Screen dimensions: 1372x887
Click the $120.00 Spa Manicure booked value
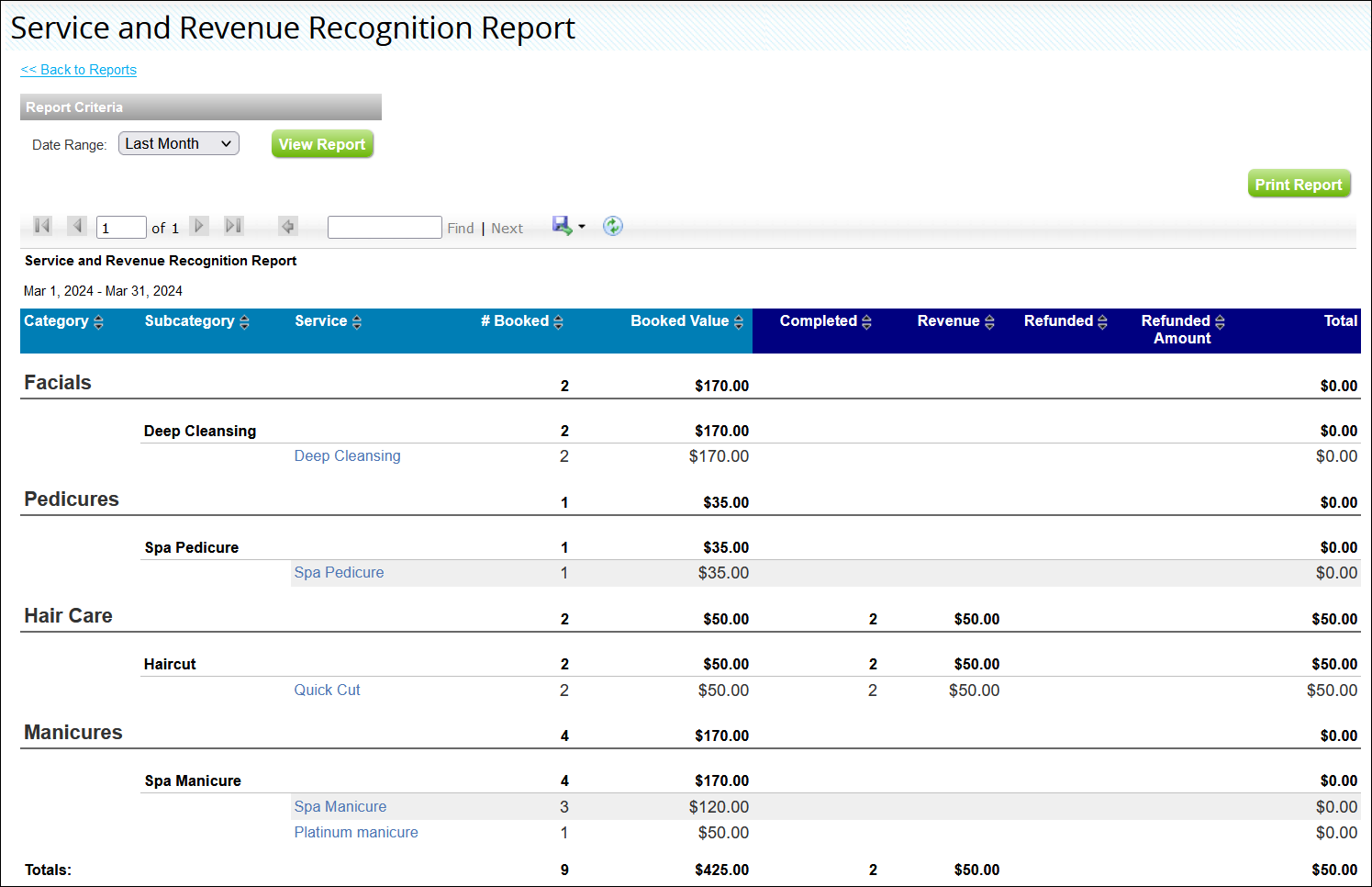click(719, 807)
